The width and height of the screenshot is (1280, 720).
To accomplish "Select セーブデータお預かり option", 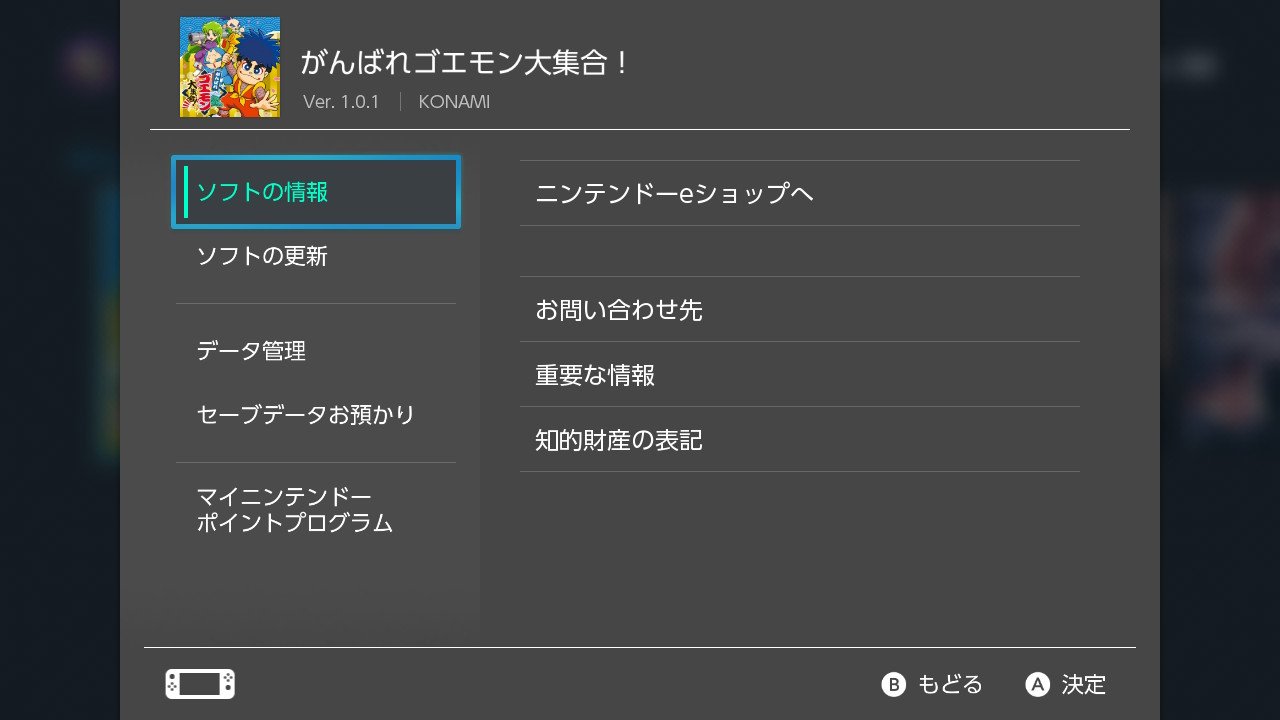I will coord(316,414).
